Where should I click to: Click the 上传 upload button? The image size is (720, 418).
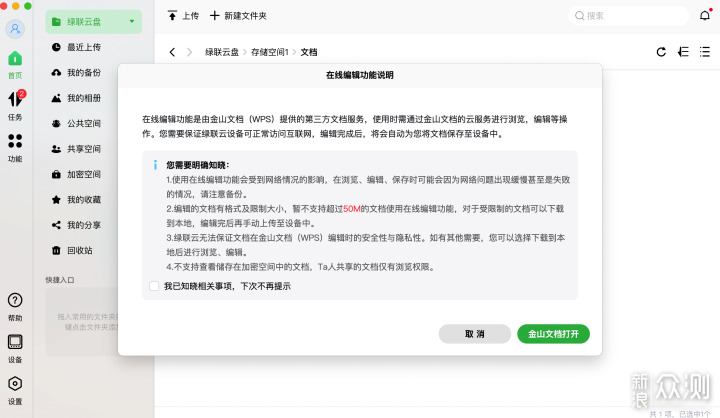pyautogui.click(x=183, y=16)
